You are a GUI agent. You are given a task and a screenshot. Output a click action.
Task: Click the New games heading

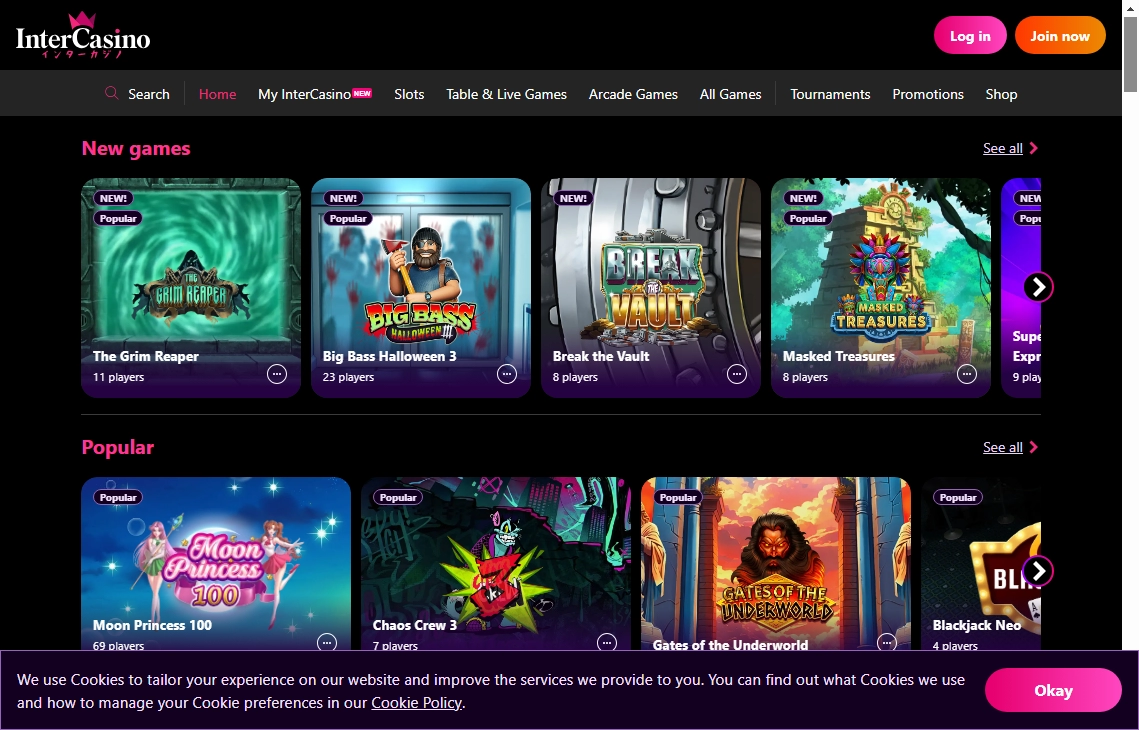click(x=136, y=148)
